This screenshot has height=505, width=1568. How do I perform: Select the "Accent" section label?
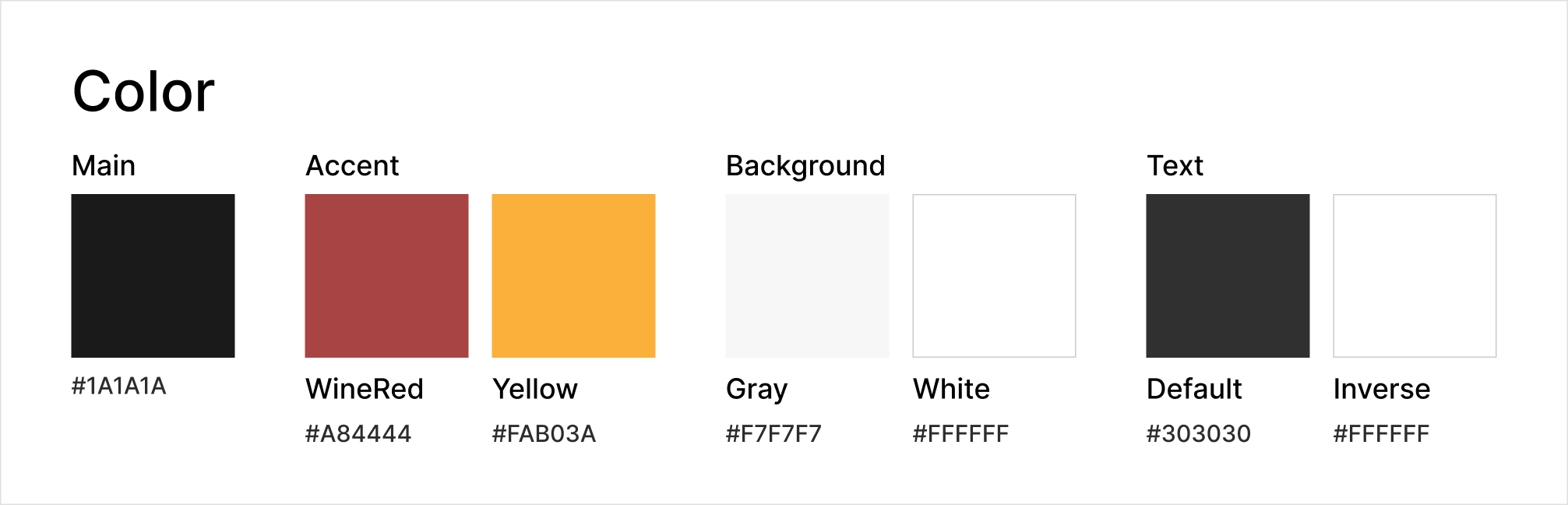(352, 166)
